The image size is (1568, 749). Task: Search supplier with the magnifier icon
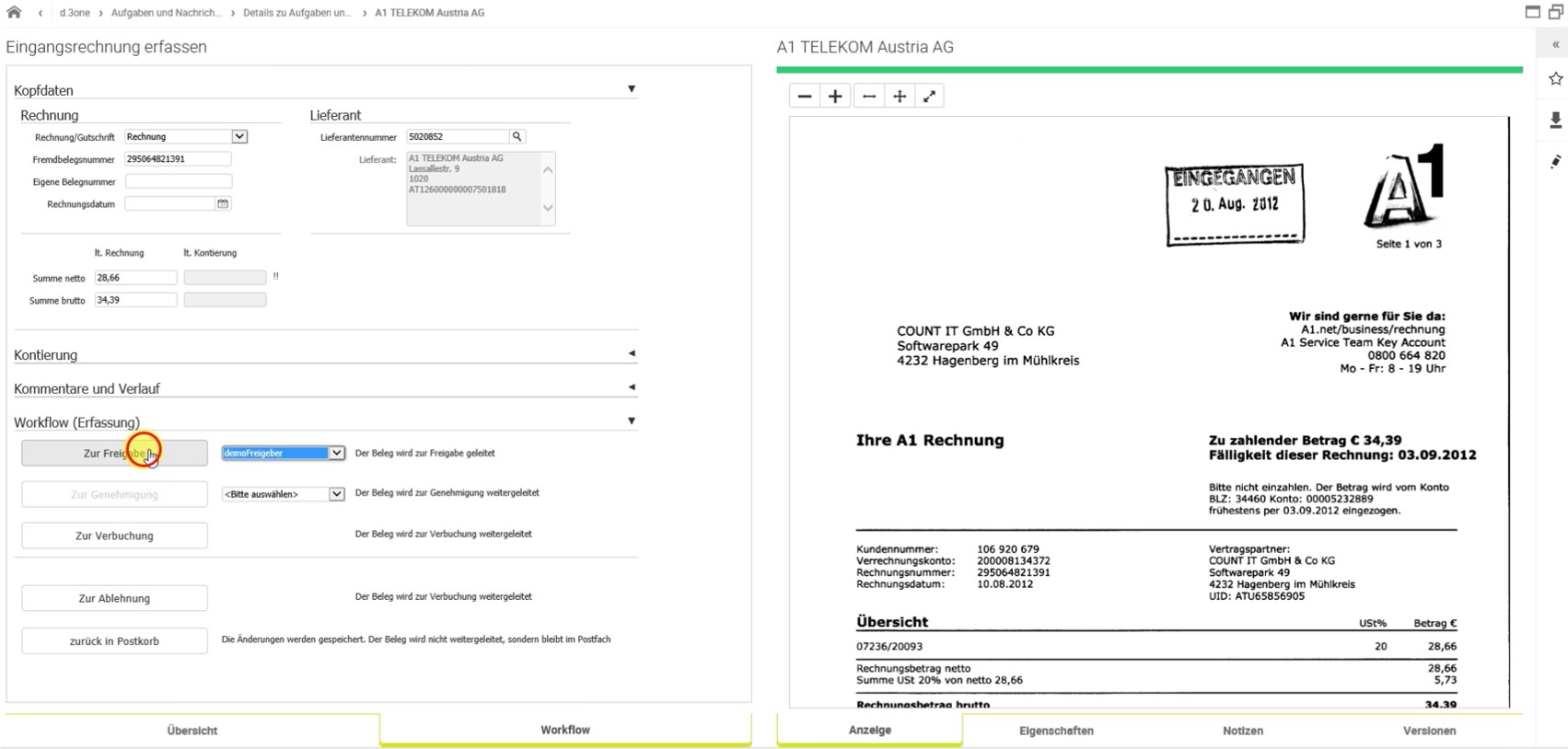point(517,137)
